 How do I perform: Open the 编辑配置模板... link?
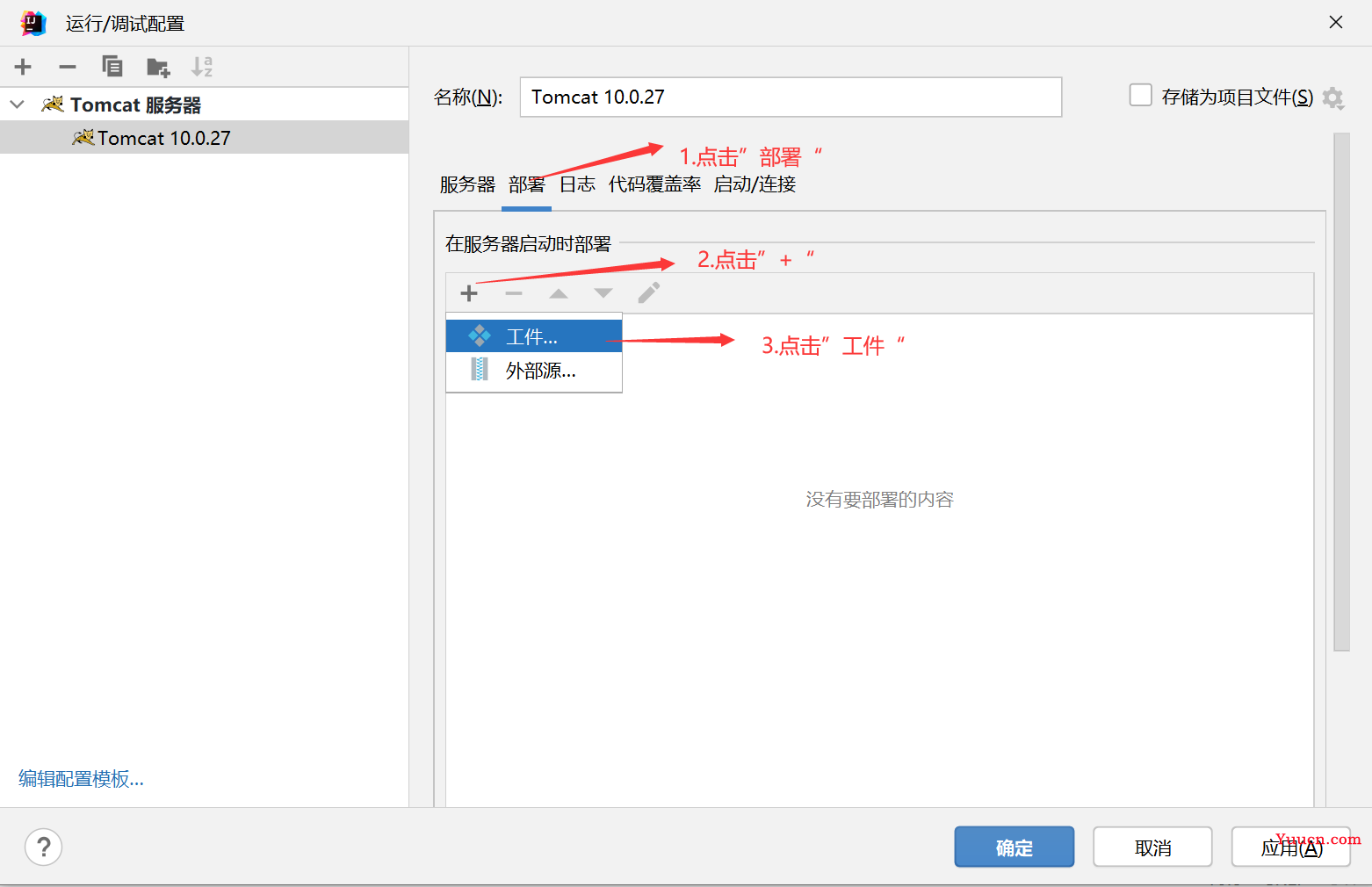pyautogui.click(x=81, y=779)
